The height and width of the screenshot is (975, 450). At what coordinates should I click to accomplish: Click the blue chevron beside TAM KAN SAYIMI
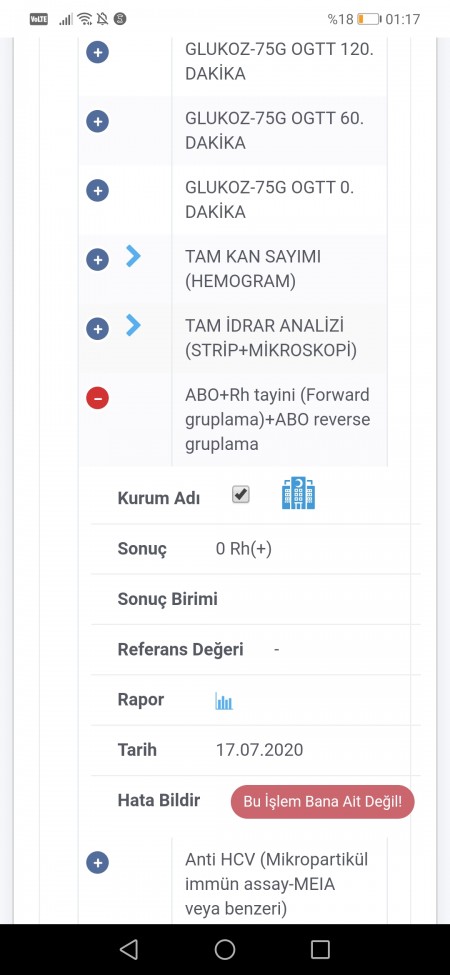click(x=133, y=256)
